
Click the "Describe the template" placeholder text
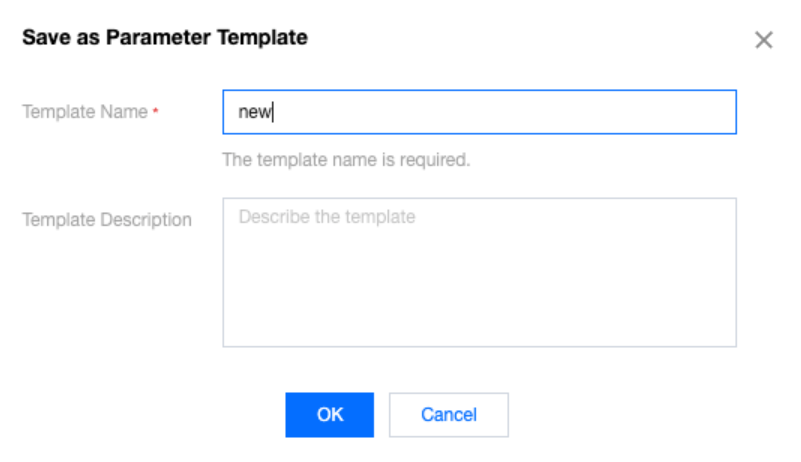[x=326, y=216]
